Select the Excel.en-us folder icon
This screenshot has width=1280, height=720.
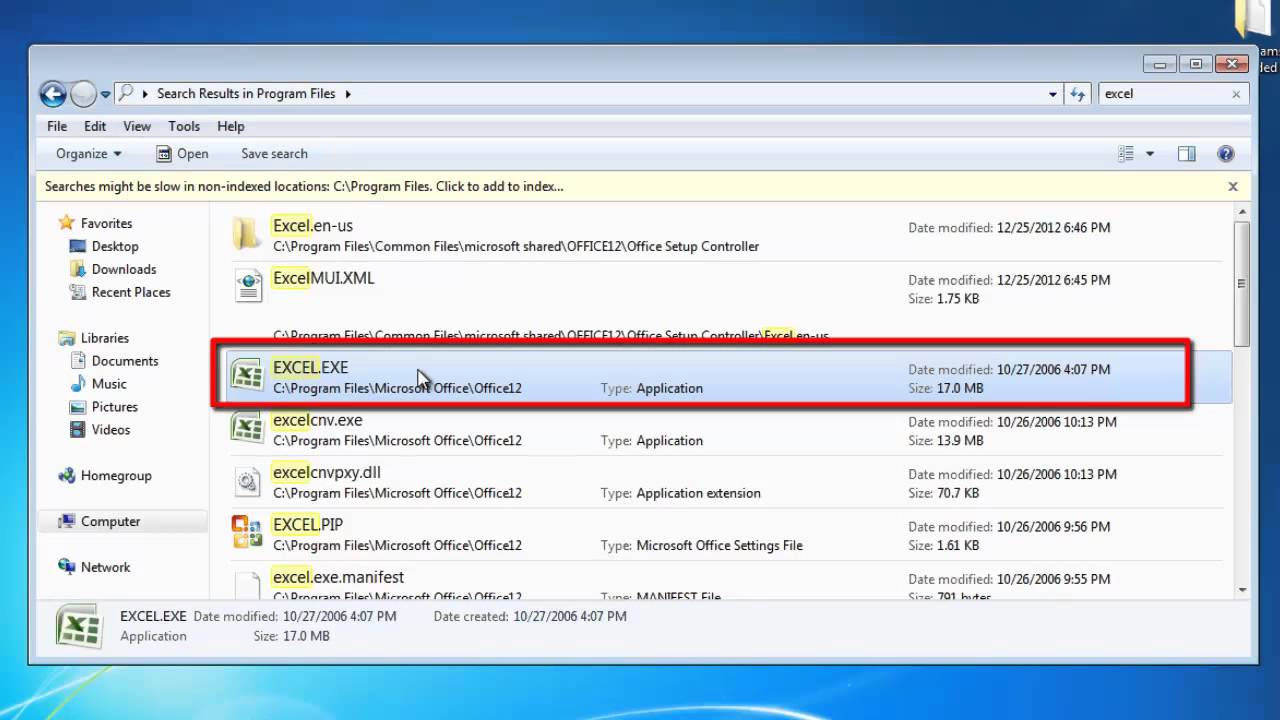click(x=247, y=232)
